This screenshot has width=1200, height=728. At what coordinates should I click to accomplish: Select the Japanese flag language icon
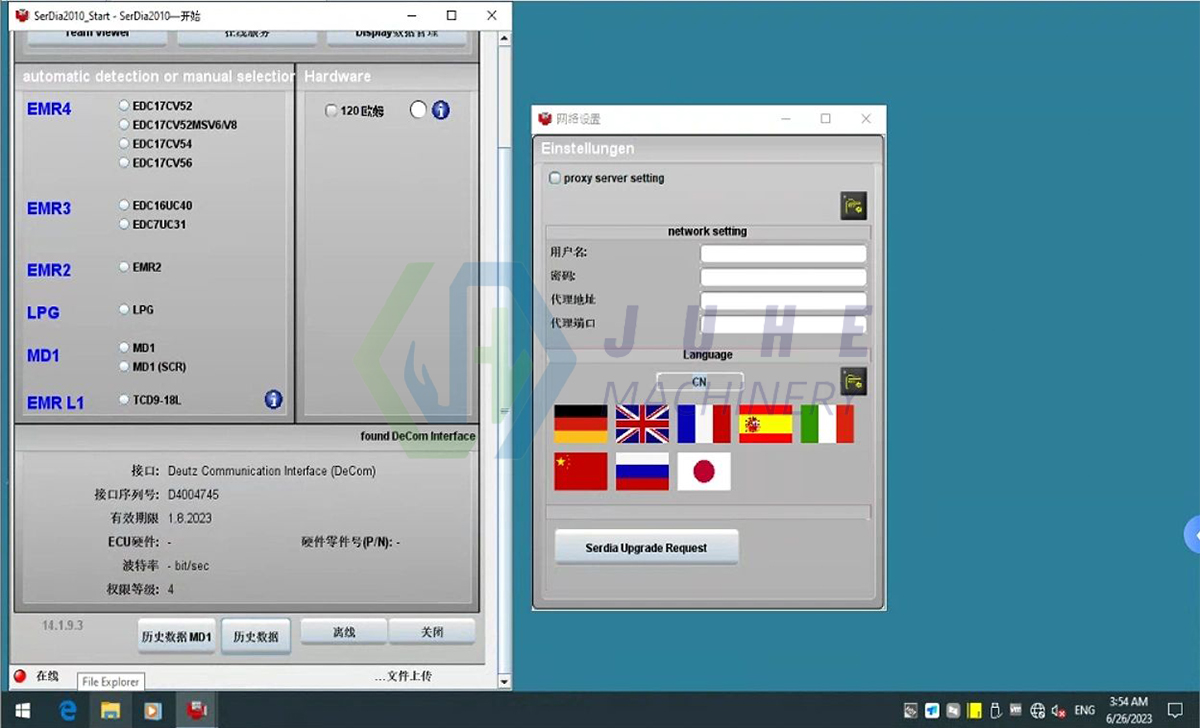click(704, 471)
